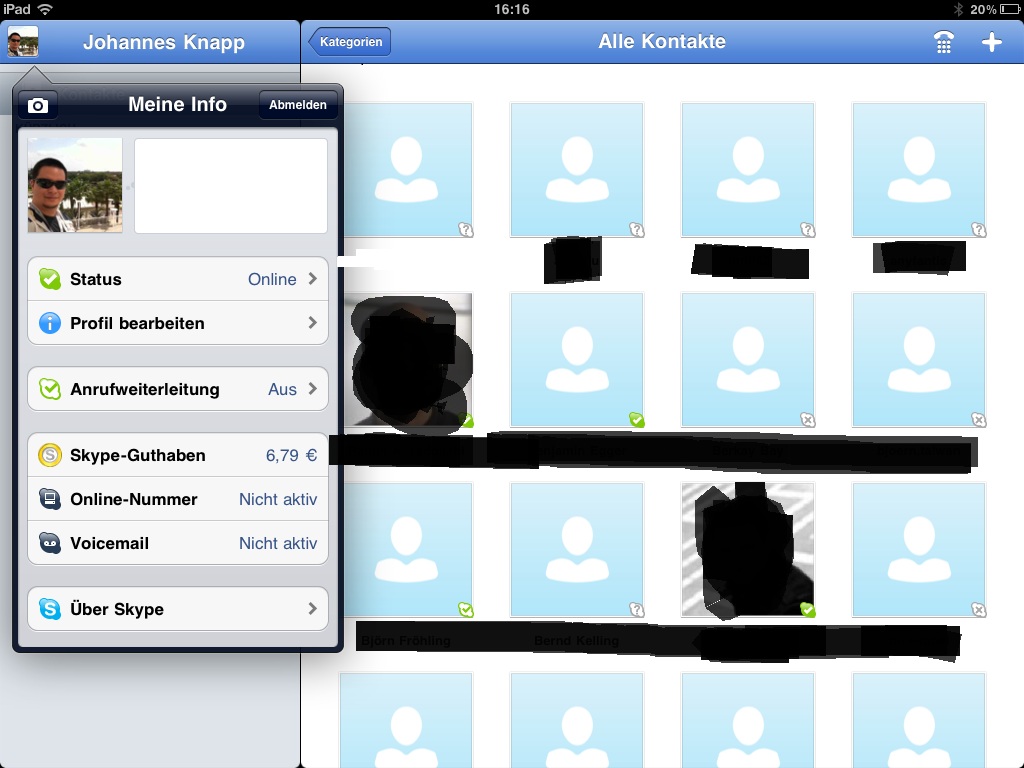The image size is (1024, 768).
Task: Open Skype-Guthaben row
Action: [x=178, y=455]
